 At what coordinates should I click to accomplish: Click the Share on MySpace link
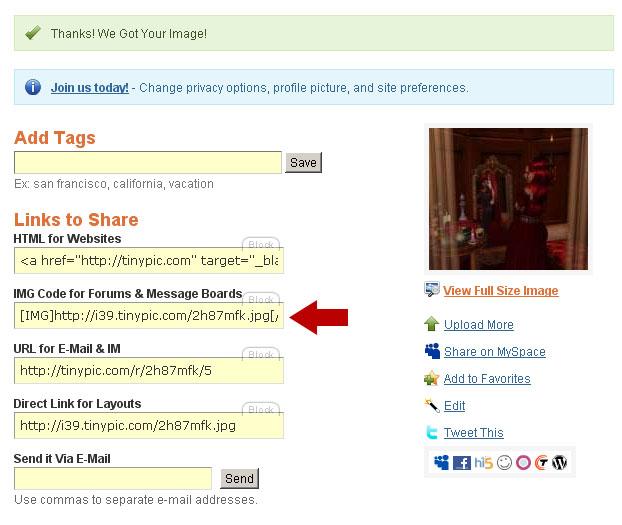495,352
